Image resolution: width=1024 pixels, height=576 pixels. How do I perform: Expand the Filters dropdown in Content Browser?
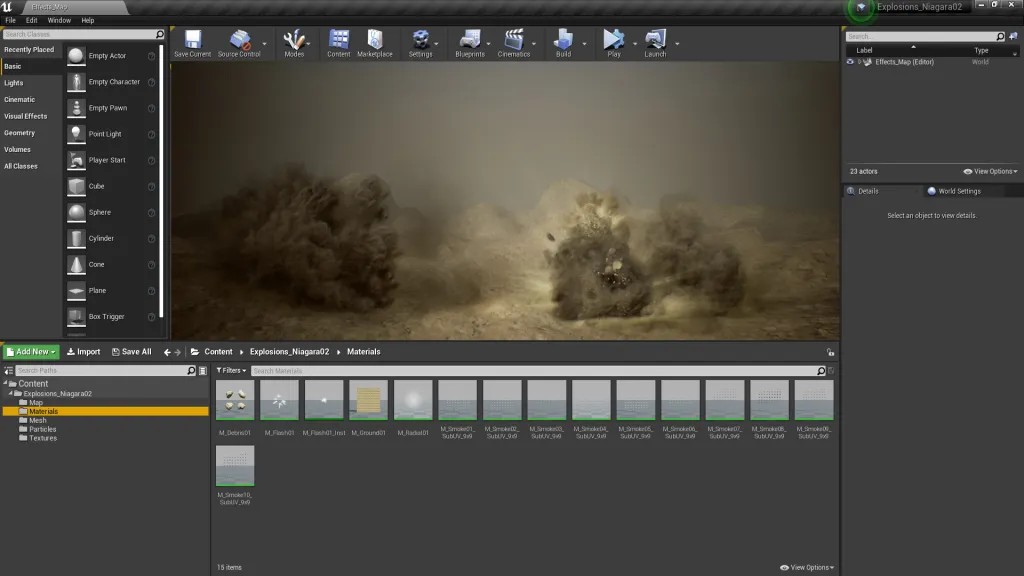[231, 371]
